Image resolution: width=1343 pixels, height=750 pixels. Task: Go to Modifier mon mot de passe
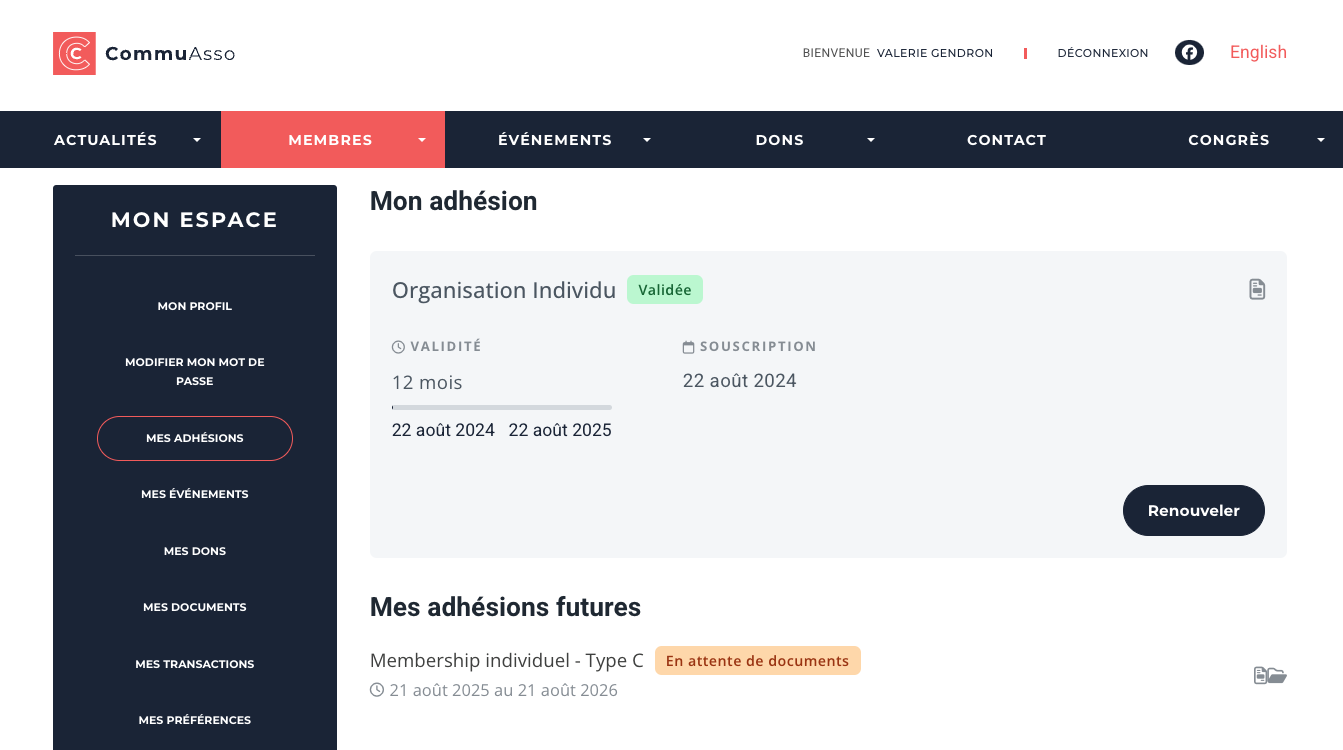pos(195,371)
